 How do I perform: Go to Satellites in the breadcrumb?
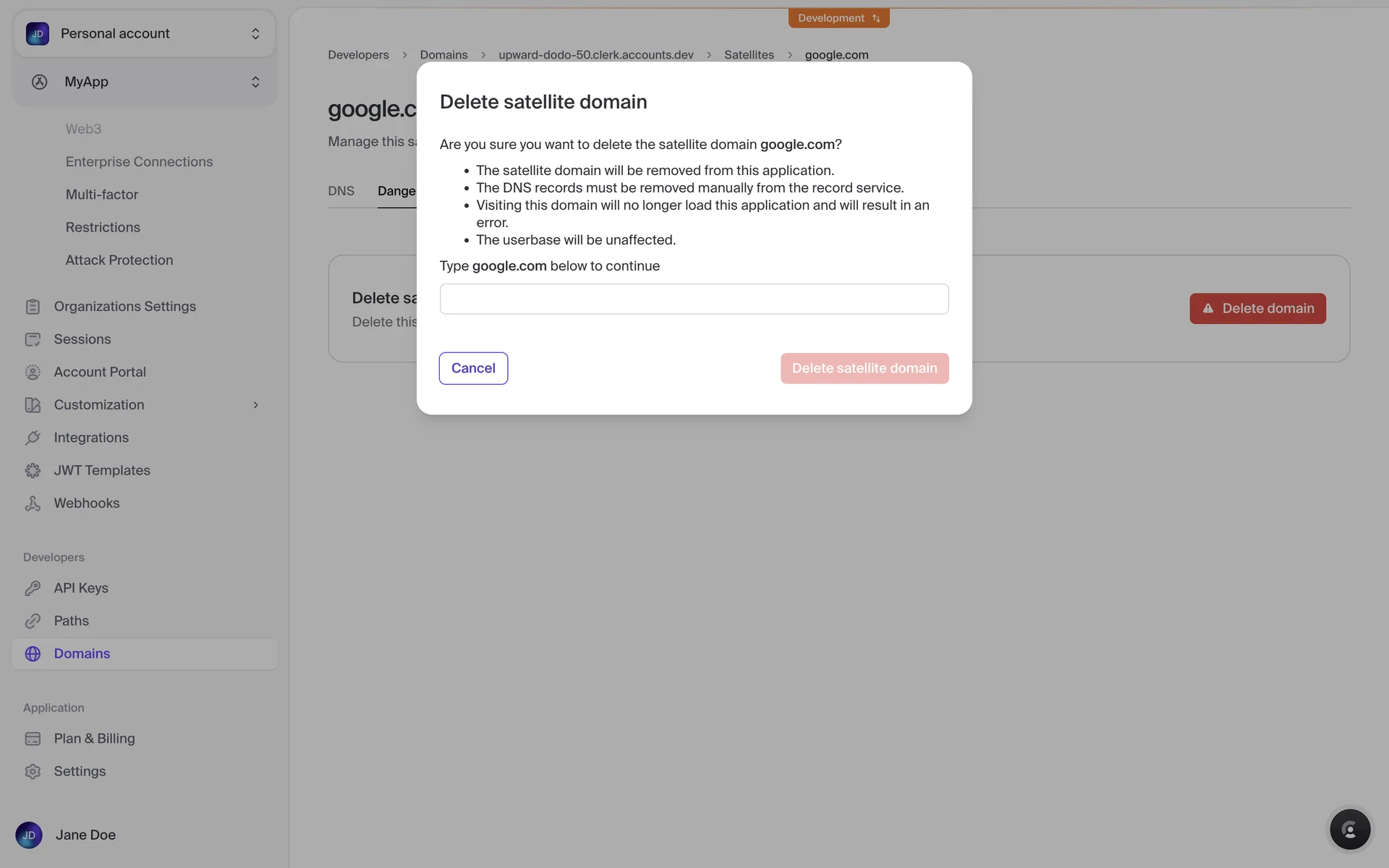(749, 55)
